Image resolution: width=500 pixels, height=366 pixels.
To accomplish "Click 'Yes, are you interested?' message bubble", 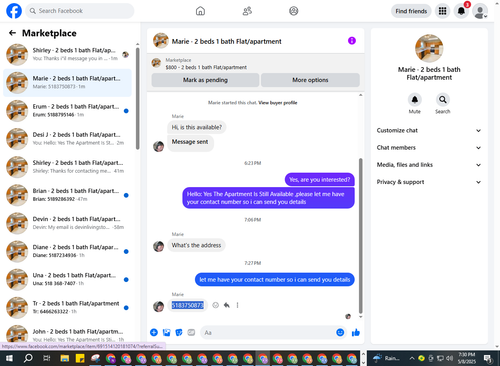I will tap(320, 180).
